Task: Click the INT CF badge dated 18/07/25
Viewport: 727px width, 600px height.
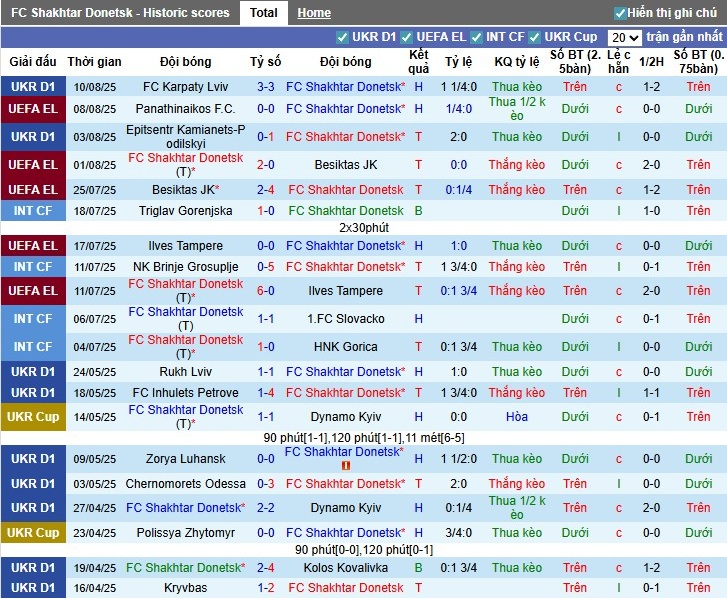Action: click(x=33, y=211)
